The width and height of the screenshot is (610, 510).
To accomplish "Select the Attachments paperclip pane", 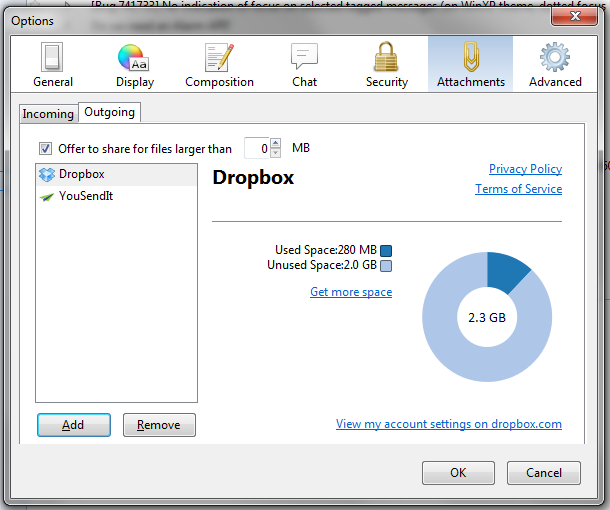I will [x=470, y=65].
